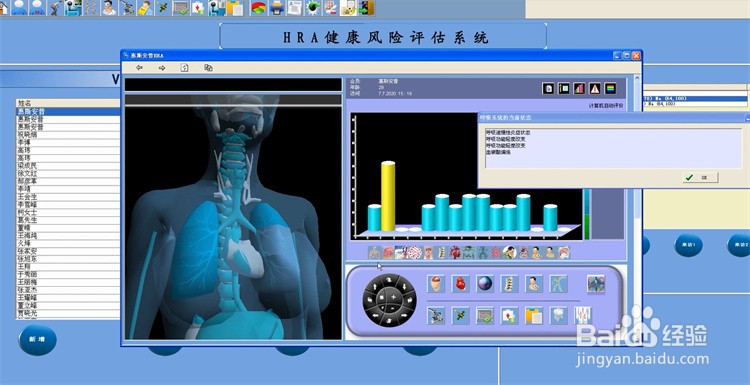Select patient 王丽梅 in name list
This screenshot has width=750, height=385.
pyautogui.click(x=67, y=282)
